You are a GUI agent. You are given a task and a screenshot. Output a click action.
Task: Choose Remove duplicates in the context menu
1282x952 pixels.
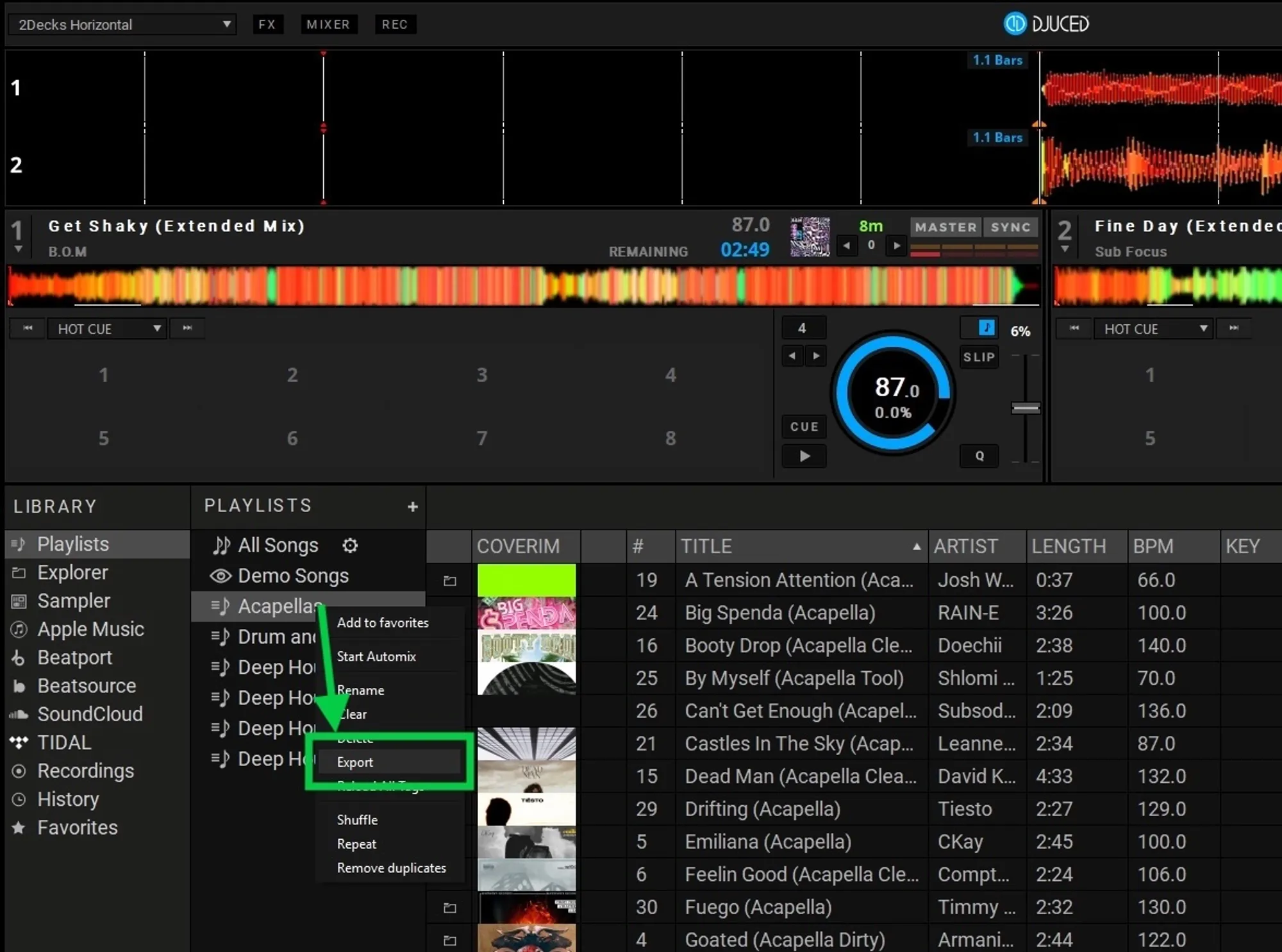[x=391, y=868]
